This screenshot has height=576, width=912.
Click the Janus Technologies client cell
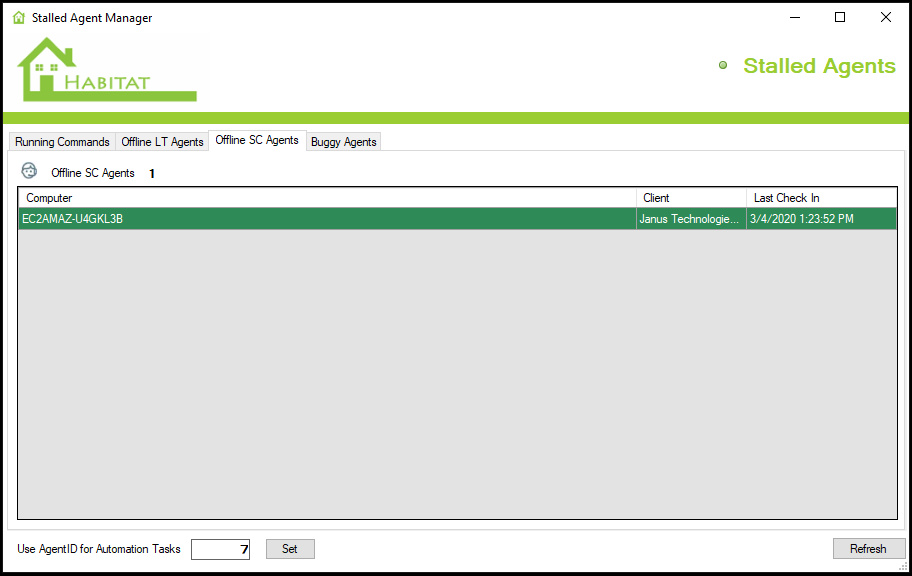tap(690, 219)
